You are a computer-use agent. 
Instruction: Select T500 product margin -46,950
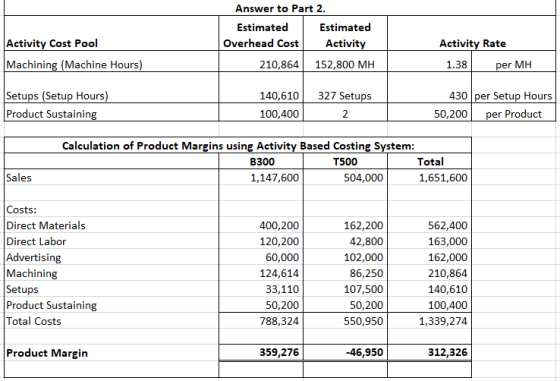click(345, 353)
